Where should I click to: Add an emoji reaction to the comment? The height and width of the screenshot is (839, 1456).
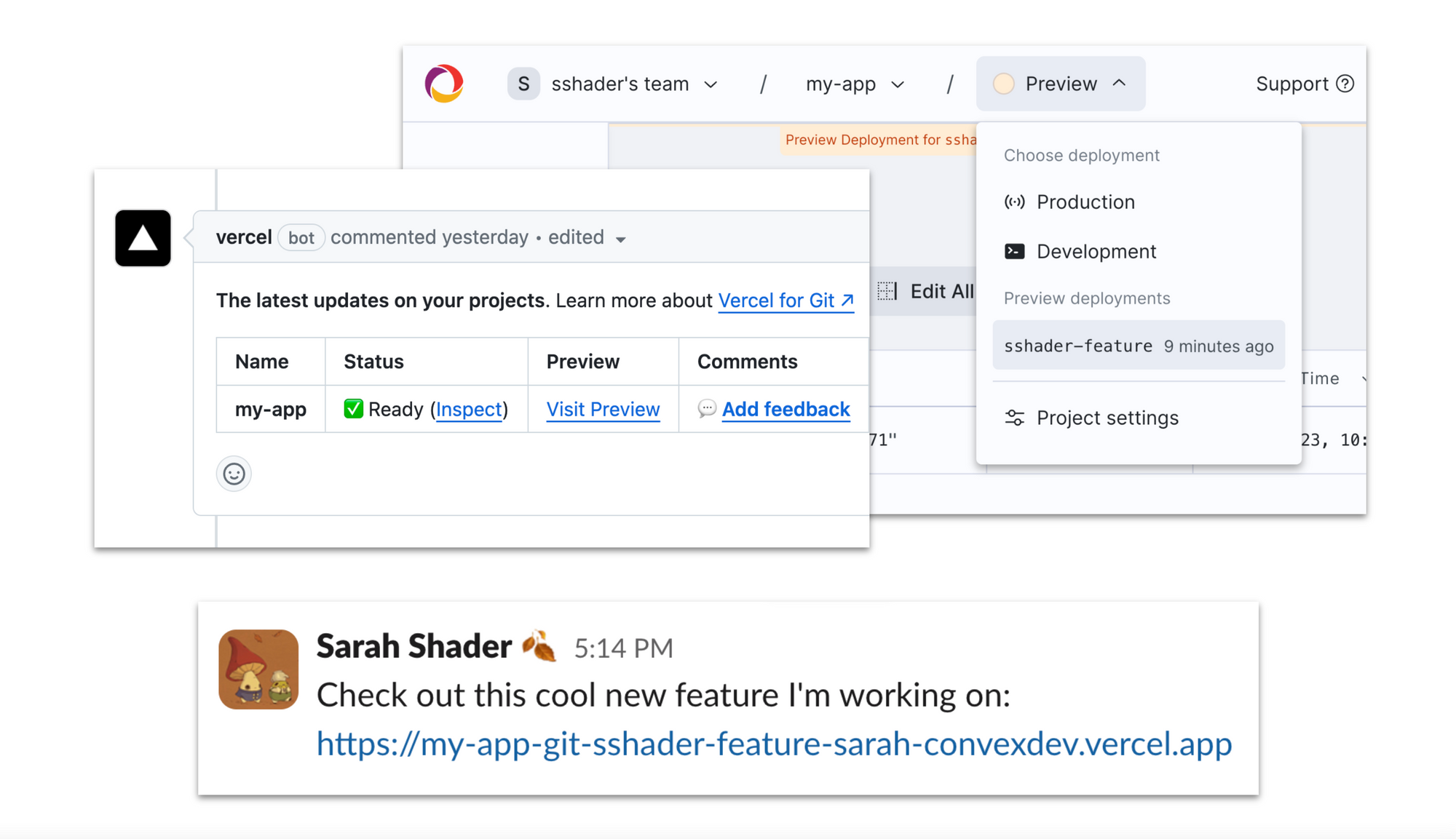tap(234, 473)
